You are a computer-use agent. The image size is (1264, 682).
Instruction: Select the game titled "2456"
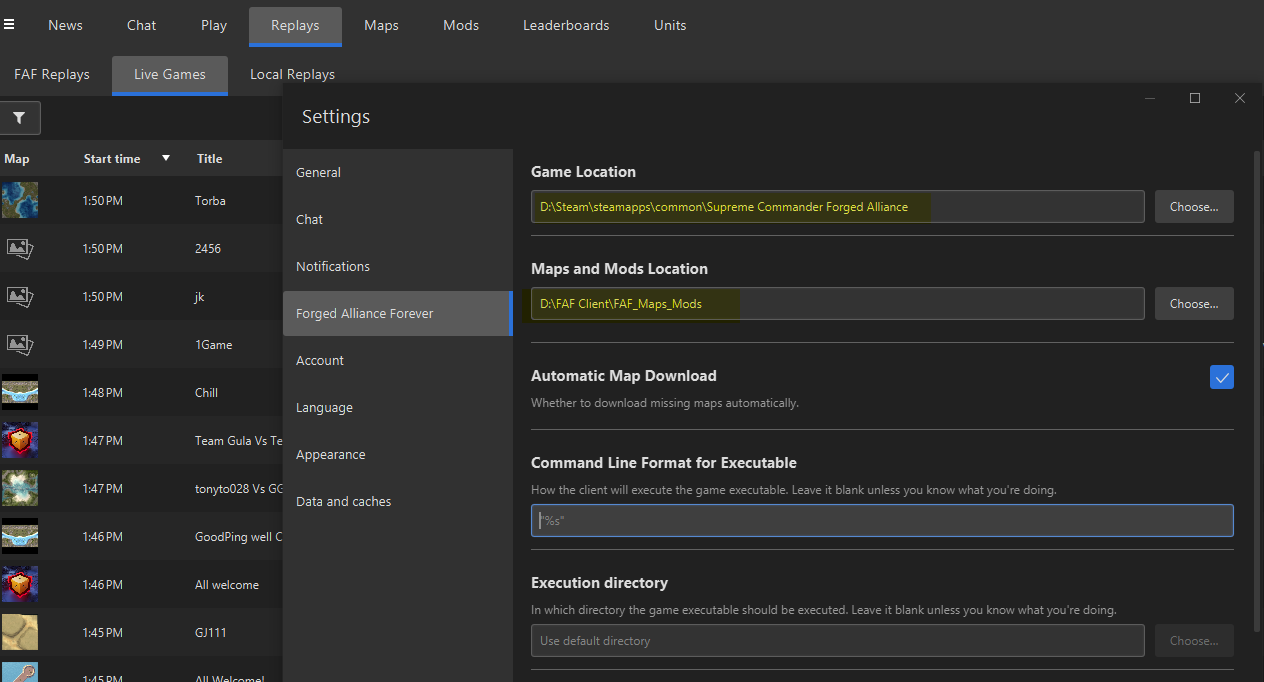click(208, 249)
